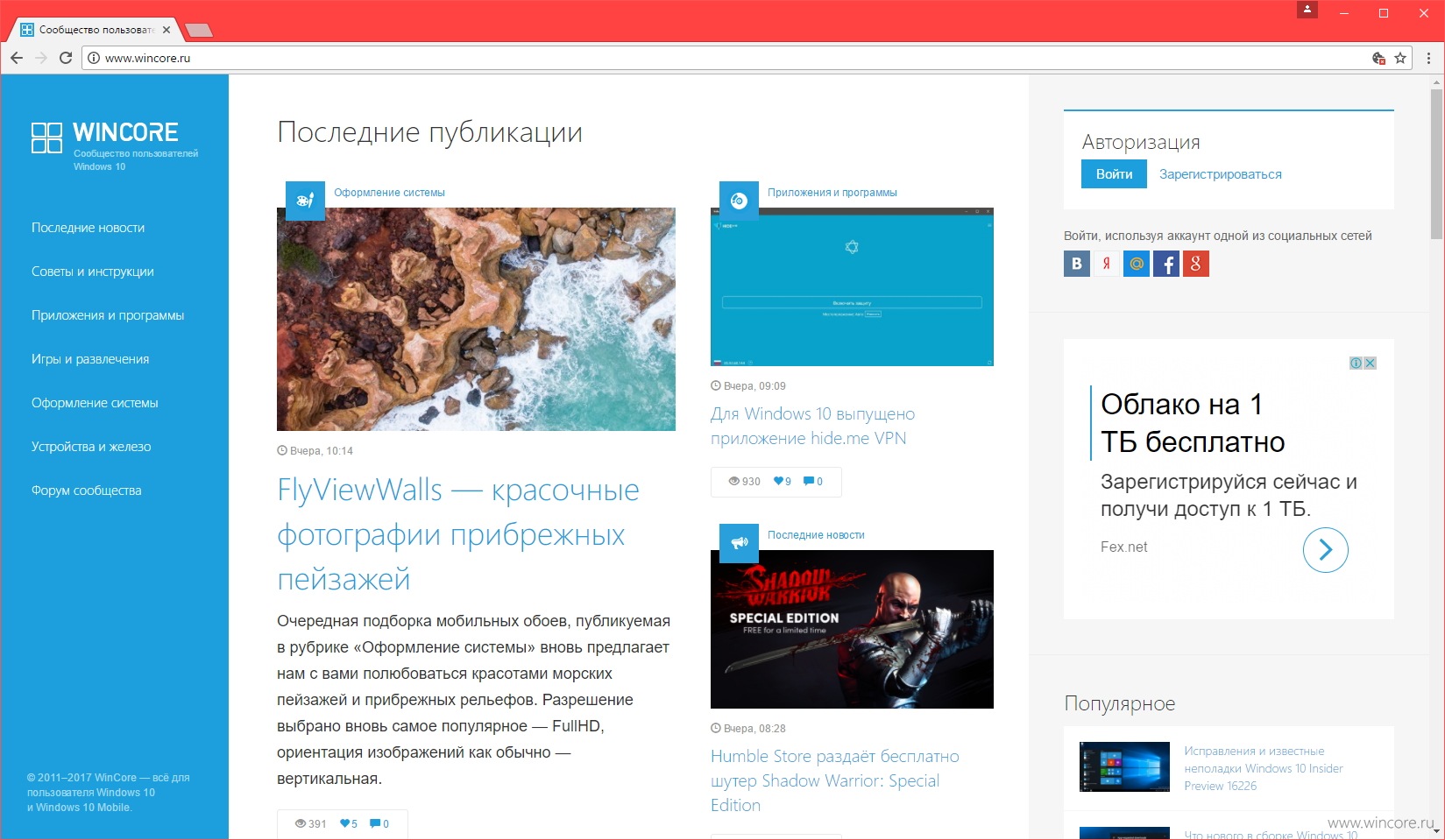Close the Fex.net ad
Image resolution: width=1445 pixels, height=840 pixels.
click(x=1371, y=363)
